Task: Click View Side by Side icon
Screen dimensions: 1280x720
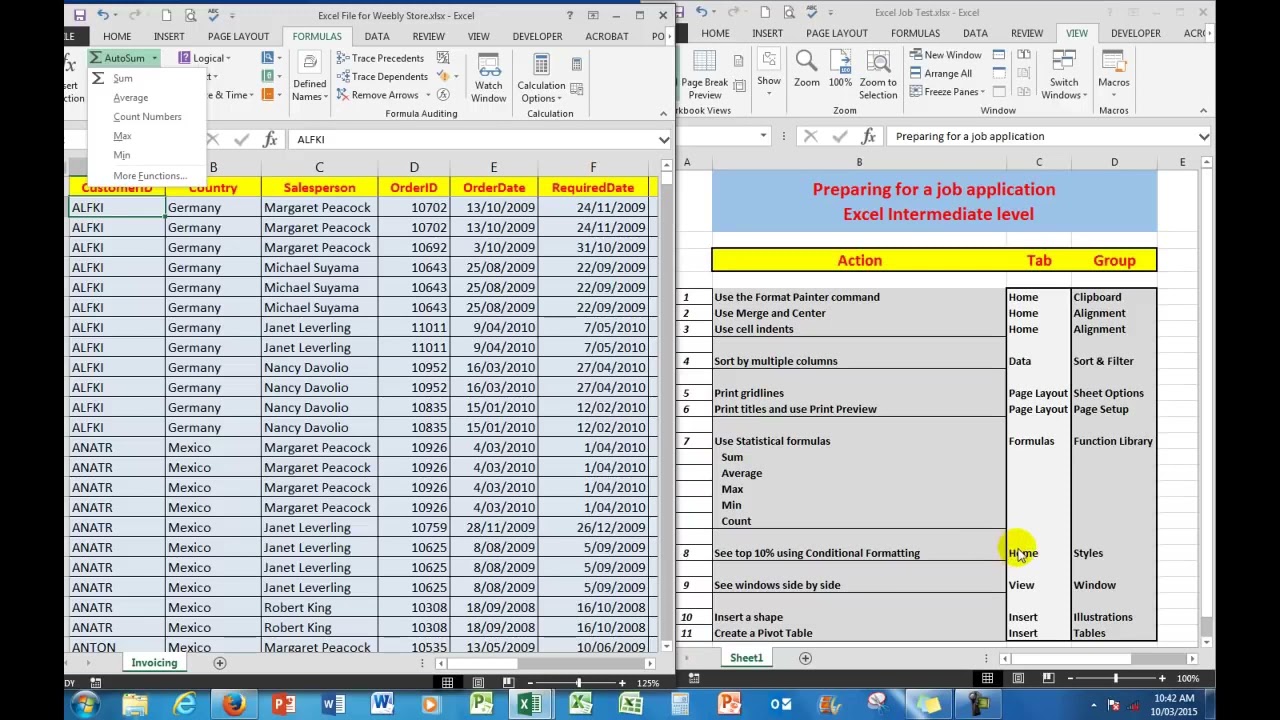Action: pos(1026,55)
